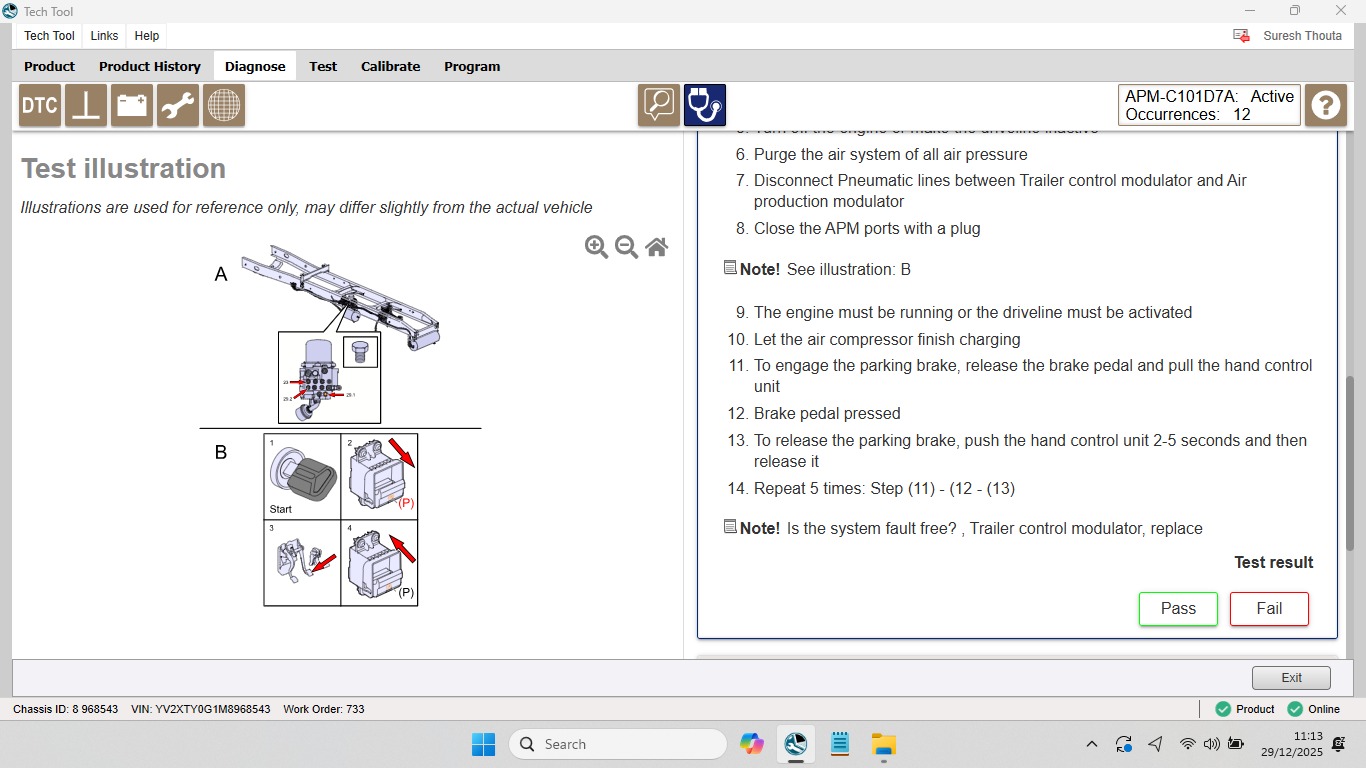Open the Links menu

point(104,35)
